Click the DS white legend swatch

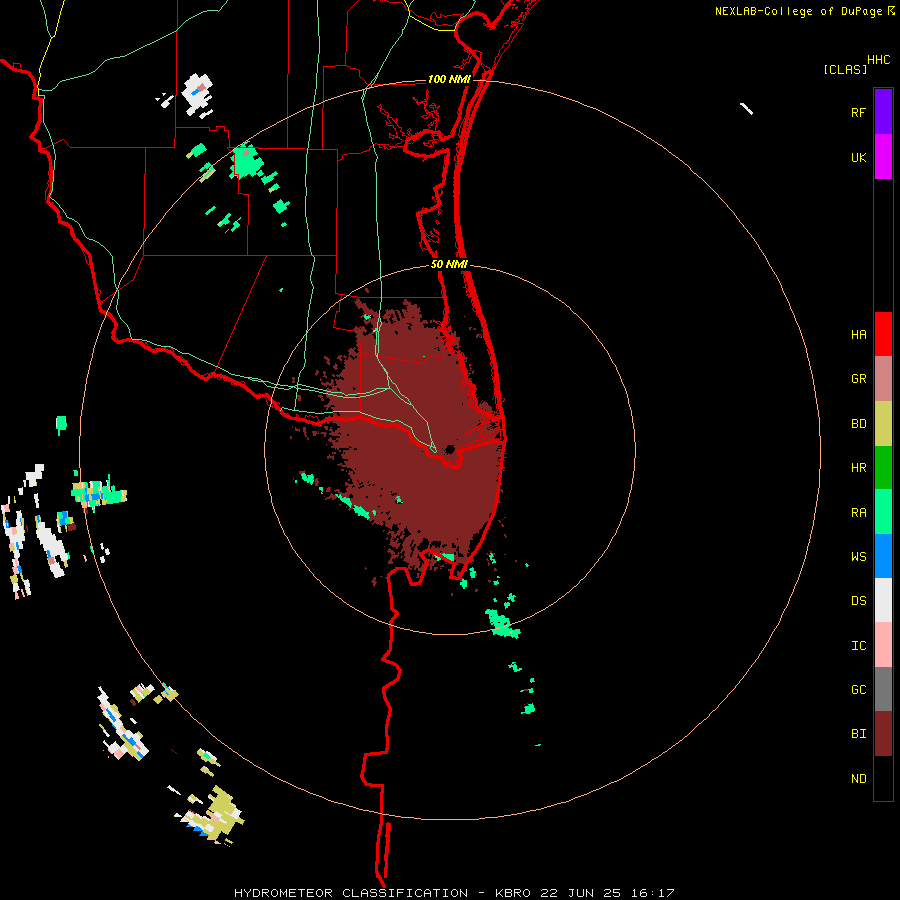pos(883,600)
